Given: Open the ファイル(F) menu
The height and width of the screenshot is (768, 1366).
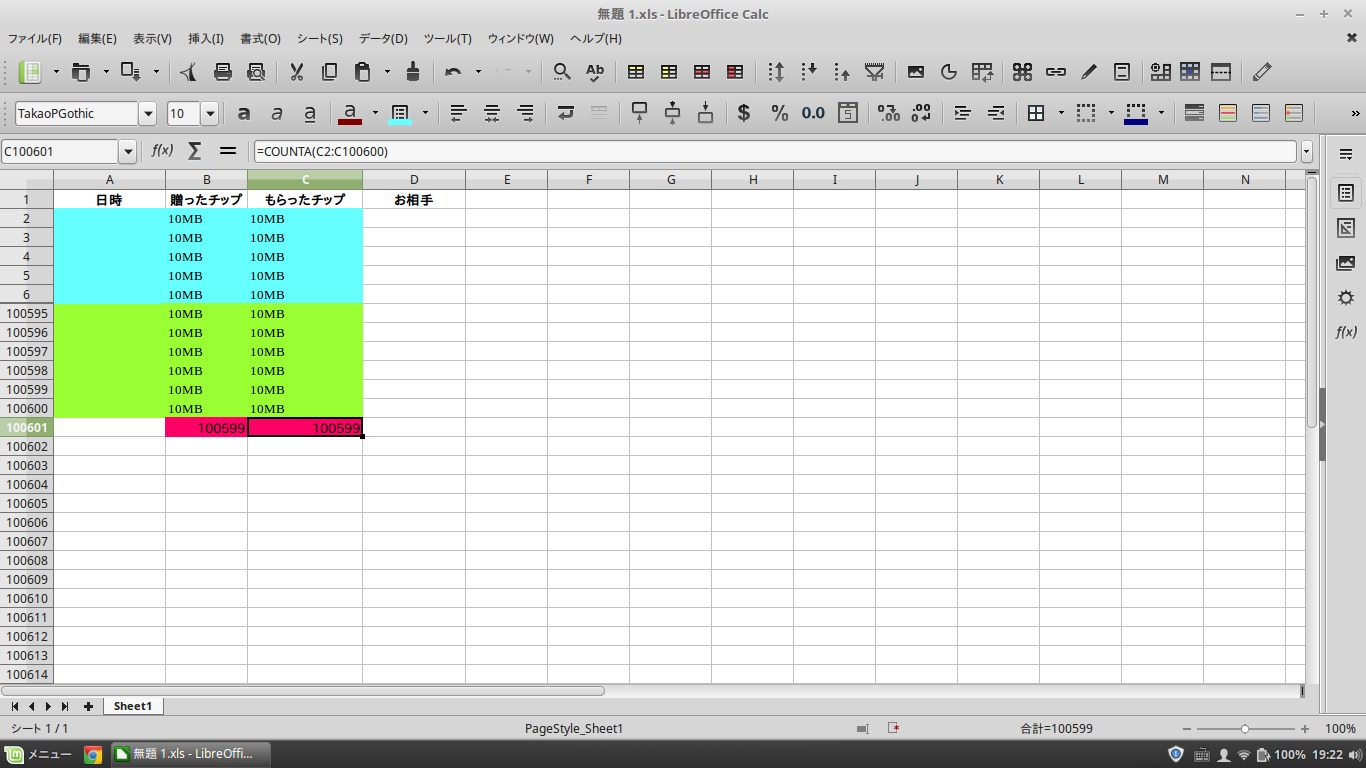Looking at the screenshot, I should click(x=35, y=39).
